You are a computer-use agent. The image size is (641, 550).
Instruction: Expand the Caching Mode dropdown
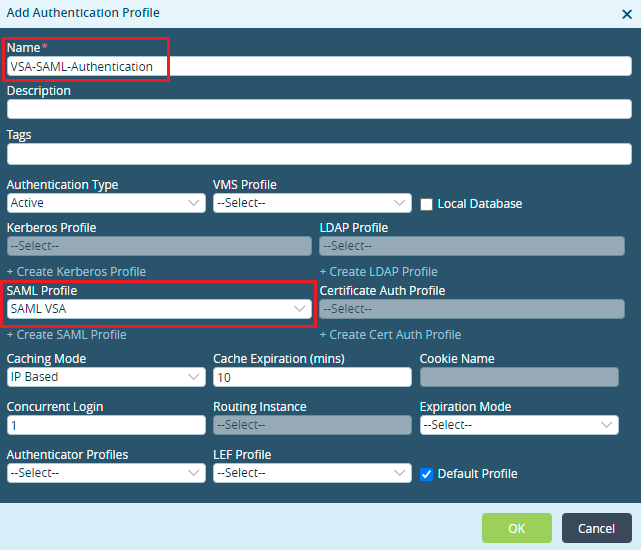[106, 377]
